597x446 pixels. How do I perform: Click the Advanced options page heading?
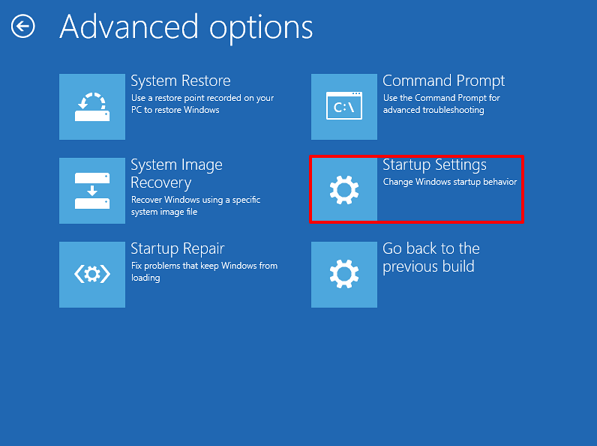[186, 27]
